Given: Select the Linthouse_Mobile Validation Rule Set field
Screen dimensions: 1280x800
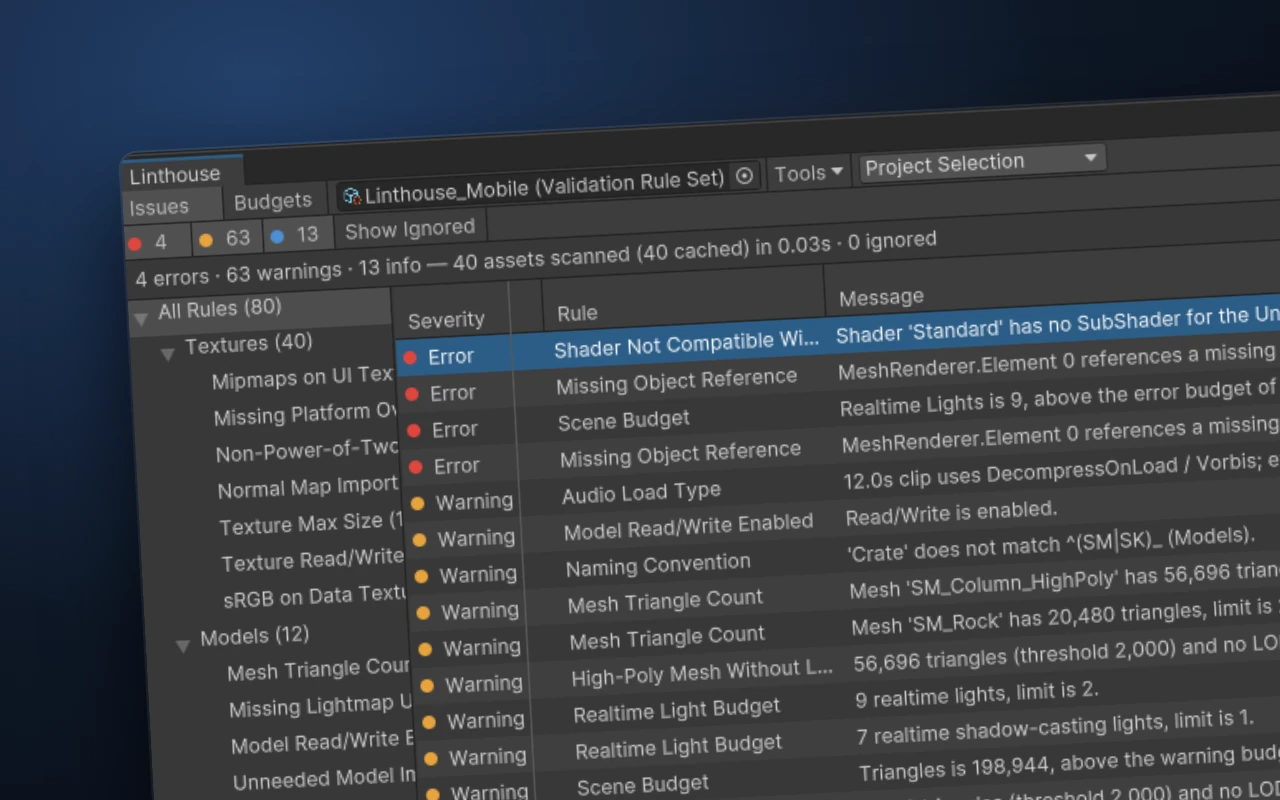Looking at the screenshot, I should [x=548, y=185].
